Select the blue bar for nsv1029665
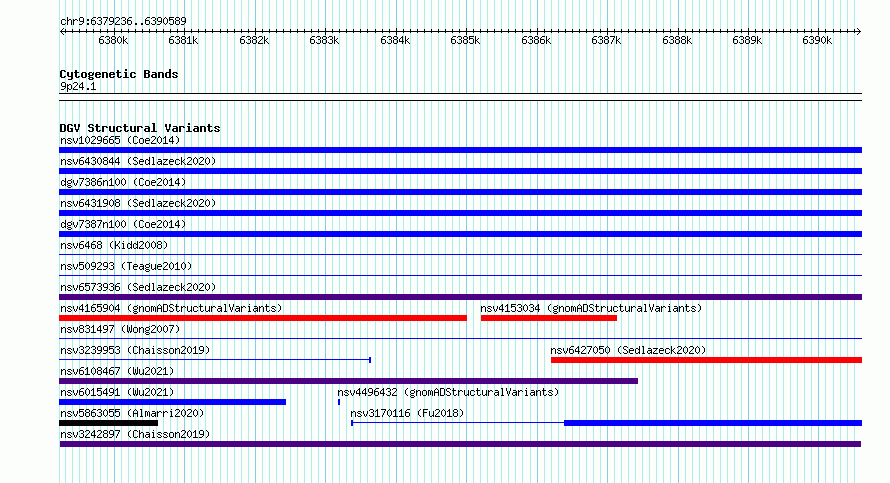The image size is (890, 483). coord(460,150)
